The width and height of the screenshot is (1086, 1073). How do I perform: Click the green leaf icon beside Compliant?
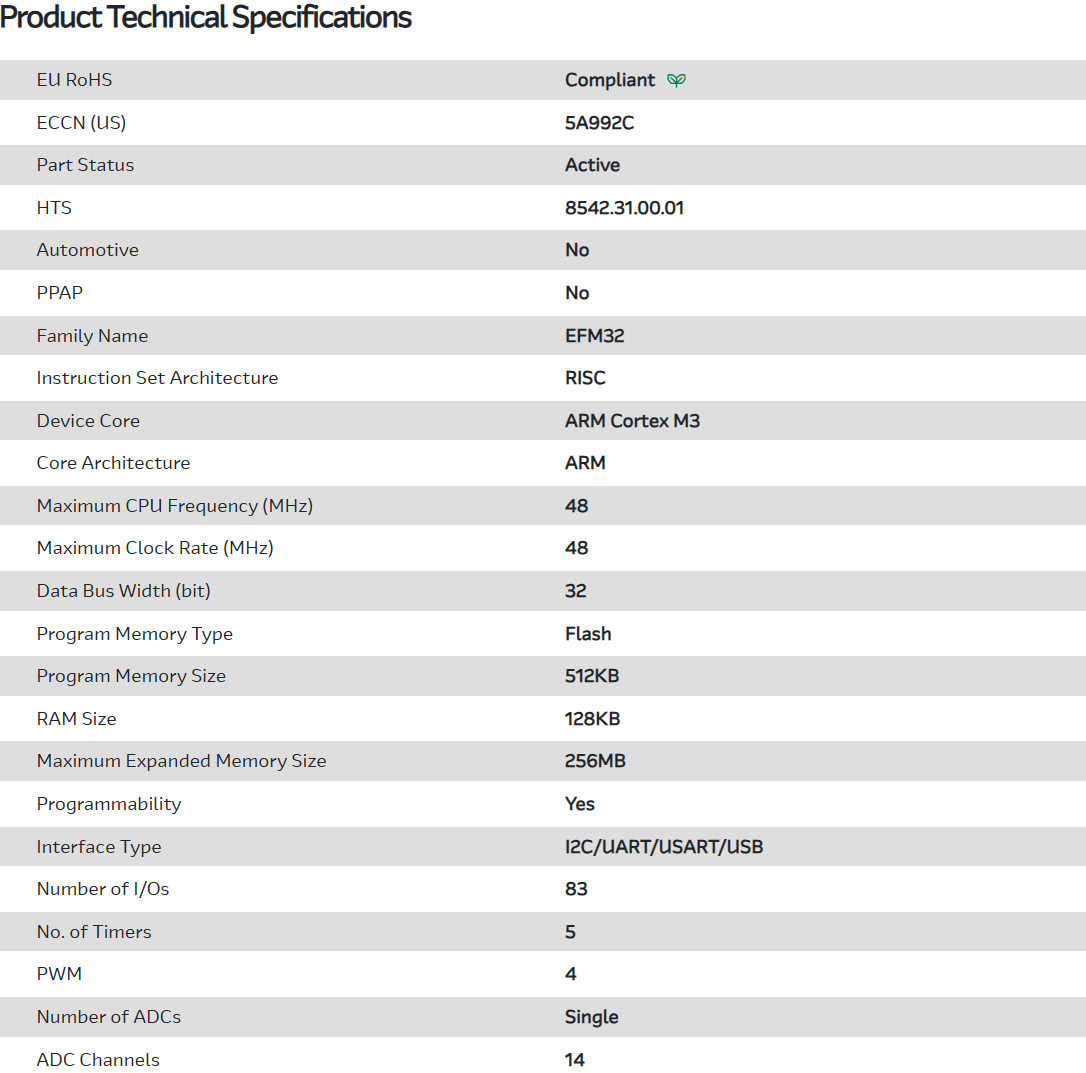(x=676, y=80)
